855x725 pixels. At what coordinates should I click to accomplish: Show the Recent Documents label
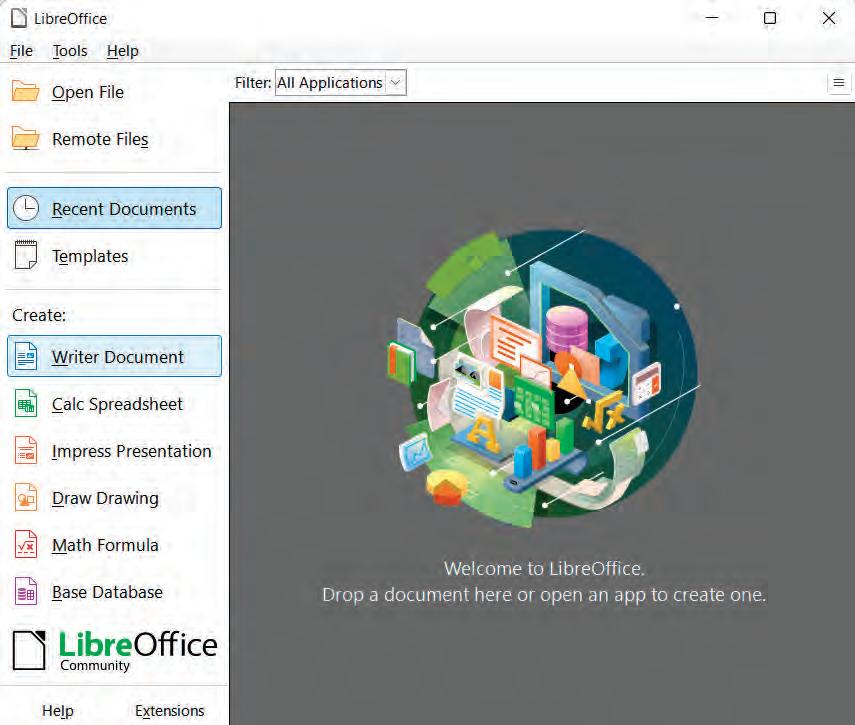124,209
